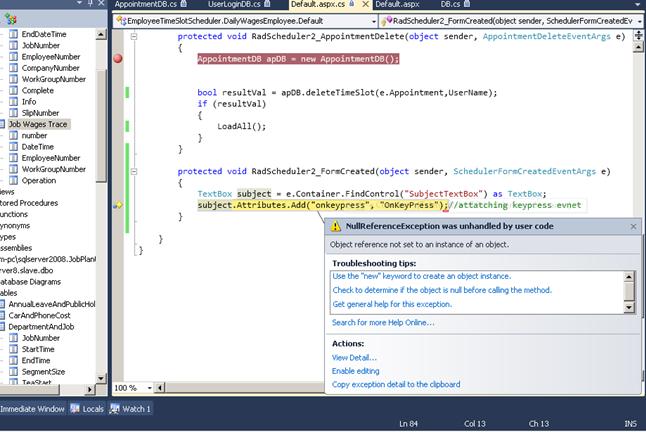Click the Job Wages Trace table icon

[x=3, y=124]
